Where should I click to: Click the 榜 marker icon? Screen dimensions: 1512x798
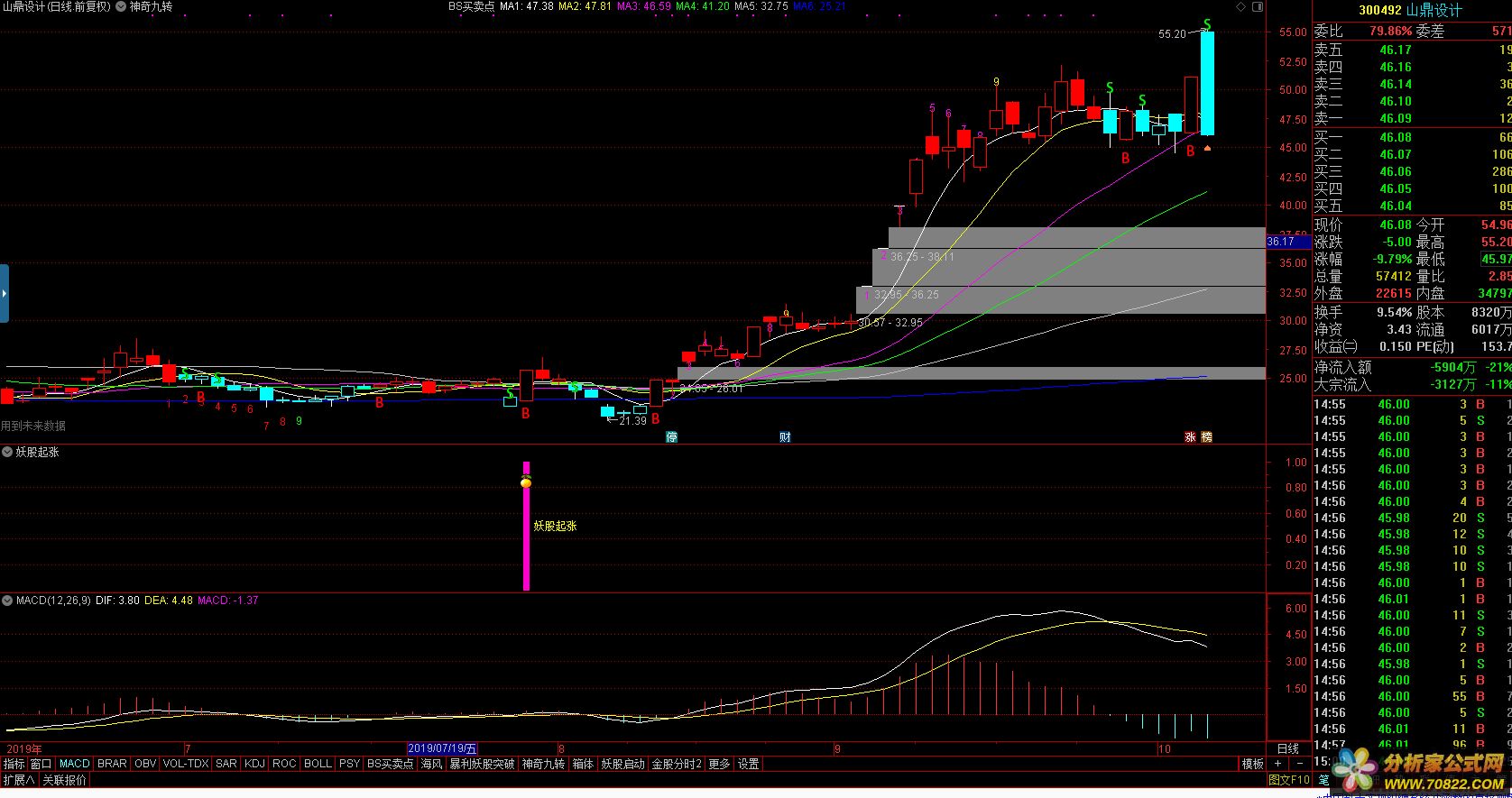click(1207, 436)
